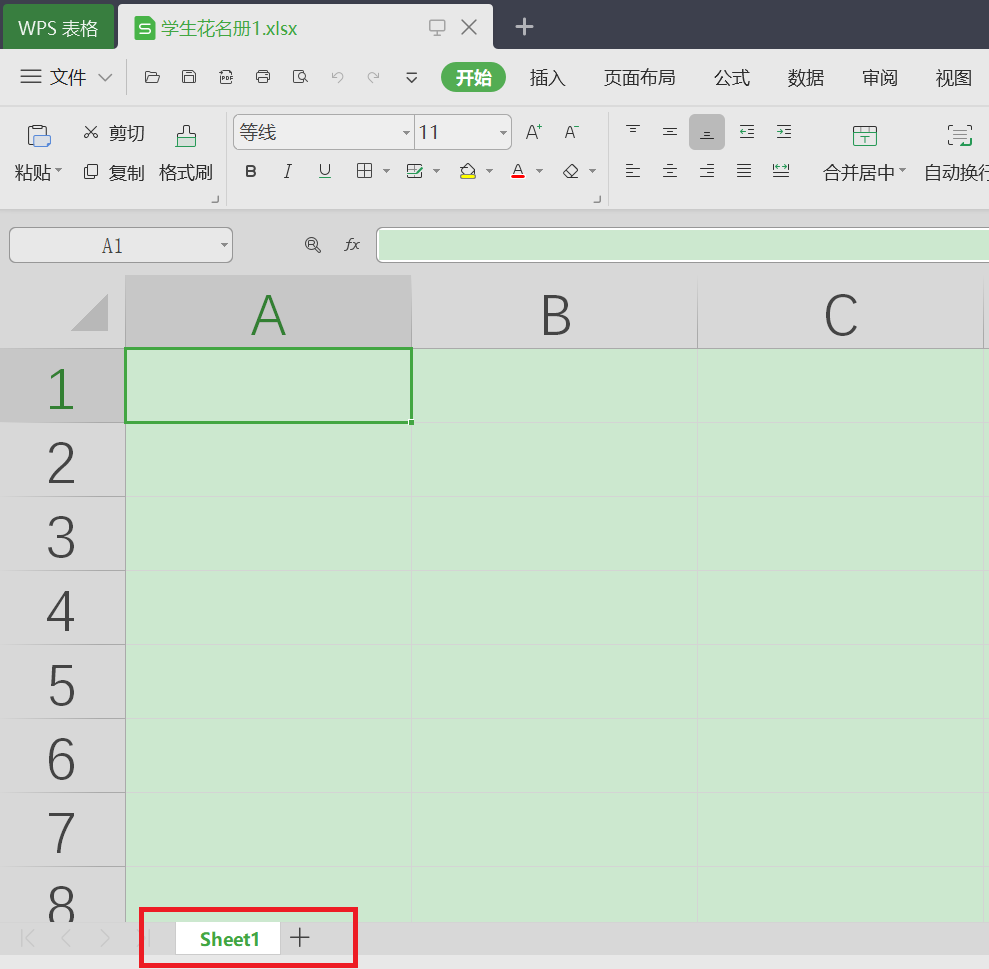Screen dimensions: 989x969
Task: Switch to the 公式 ribbon tab
Action: point(732,78)
